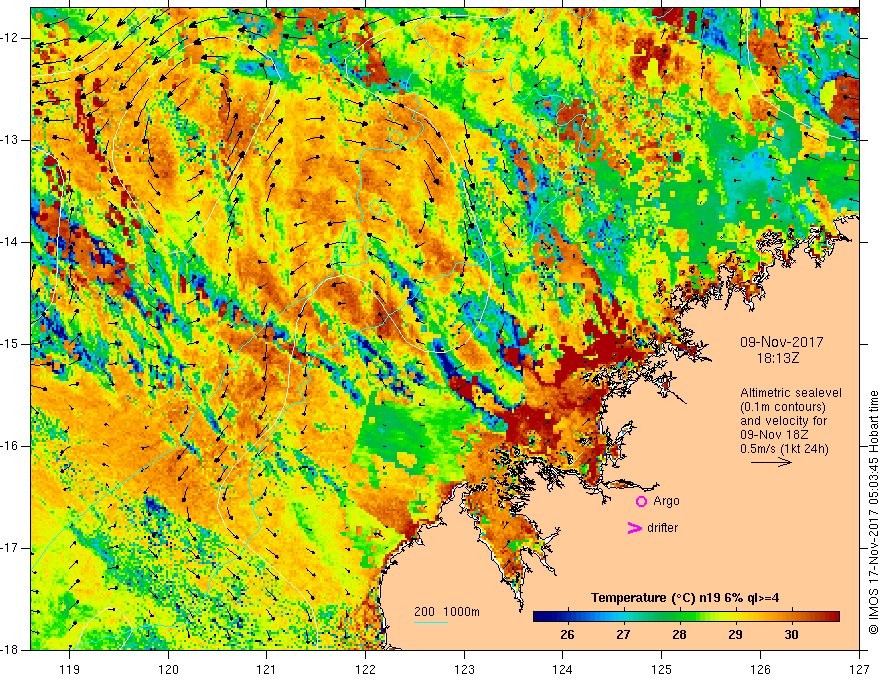The height and width of the screenshot is (680, 880).
Task: Click the time label 18:13Z
Action: pos(778,358)
